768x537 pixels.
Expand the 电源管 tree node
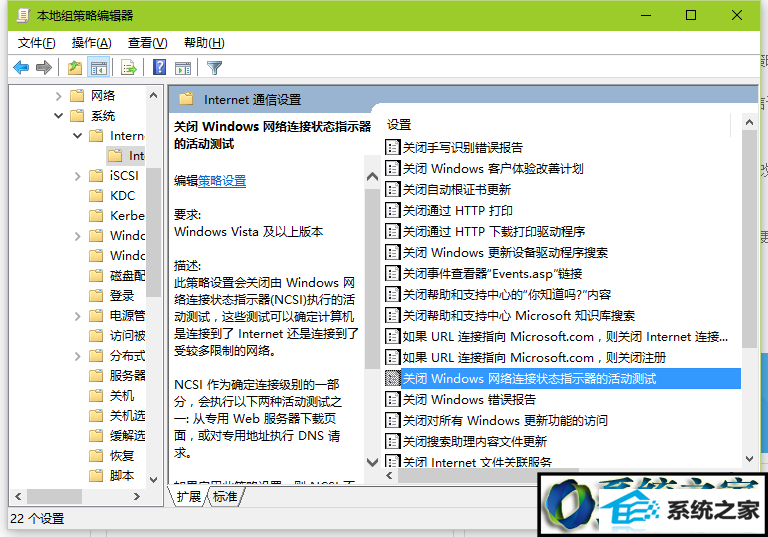77,316
